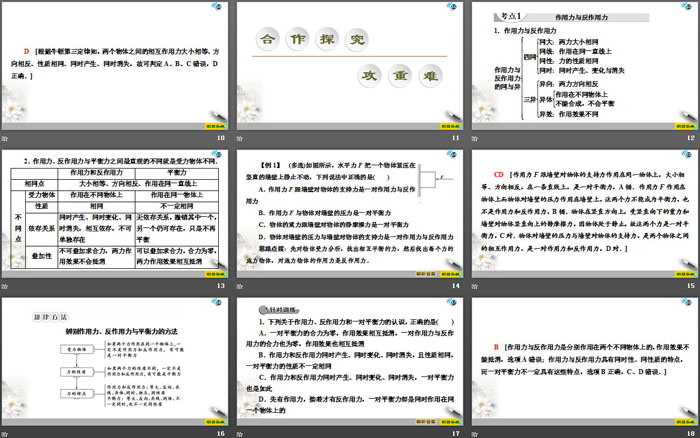Image resolution: width=700 pixels, height=438 pixels.
Task: Select slide 13 thumbnail with comparison table
Action: pyautogui.click(x=115, y=214)
